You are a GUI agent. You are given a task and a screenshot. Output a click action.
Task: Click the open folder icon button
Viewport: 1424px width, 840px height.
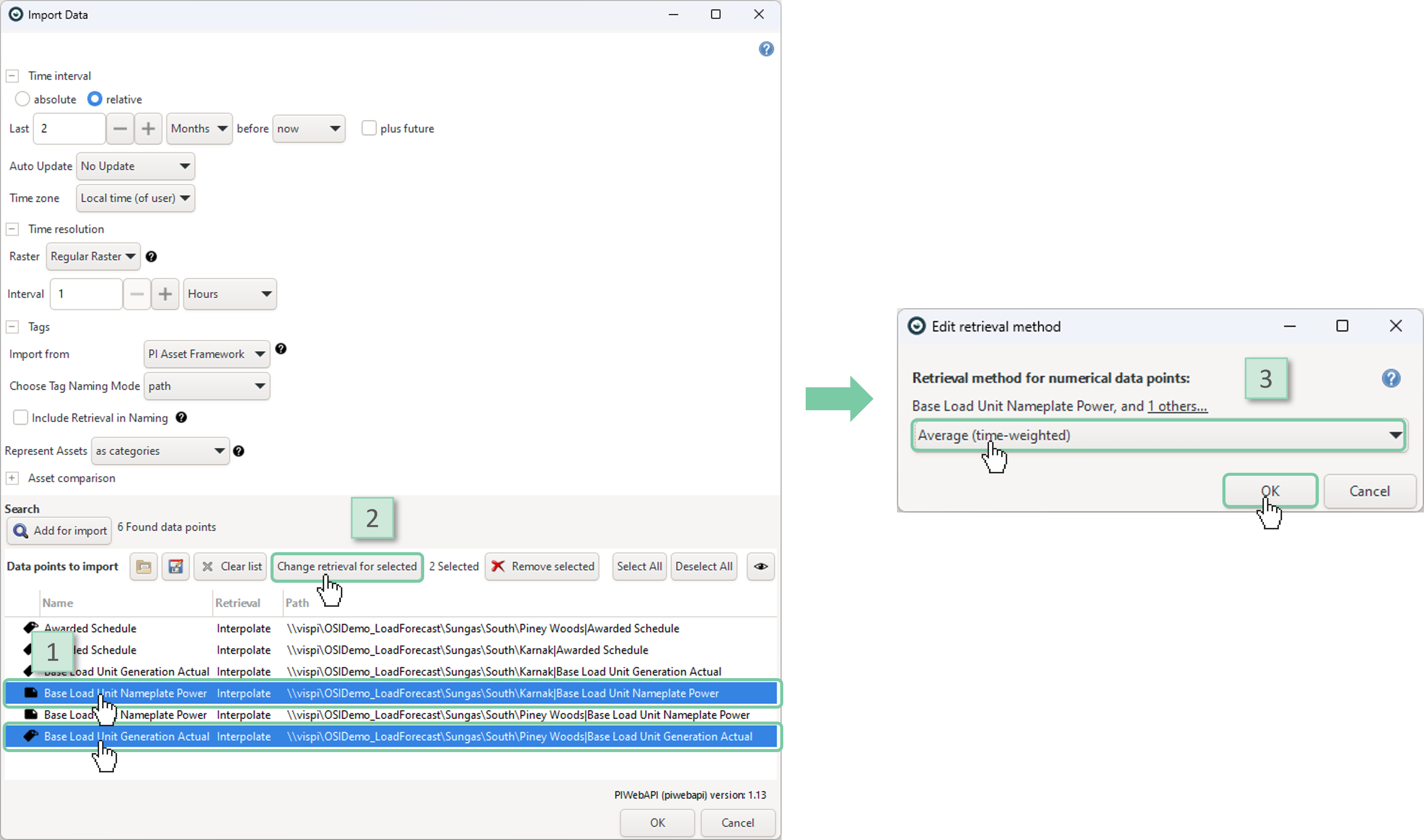(x=143, y=566)
